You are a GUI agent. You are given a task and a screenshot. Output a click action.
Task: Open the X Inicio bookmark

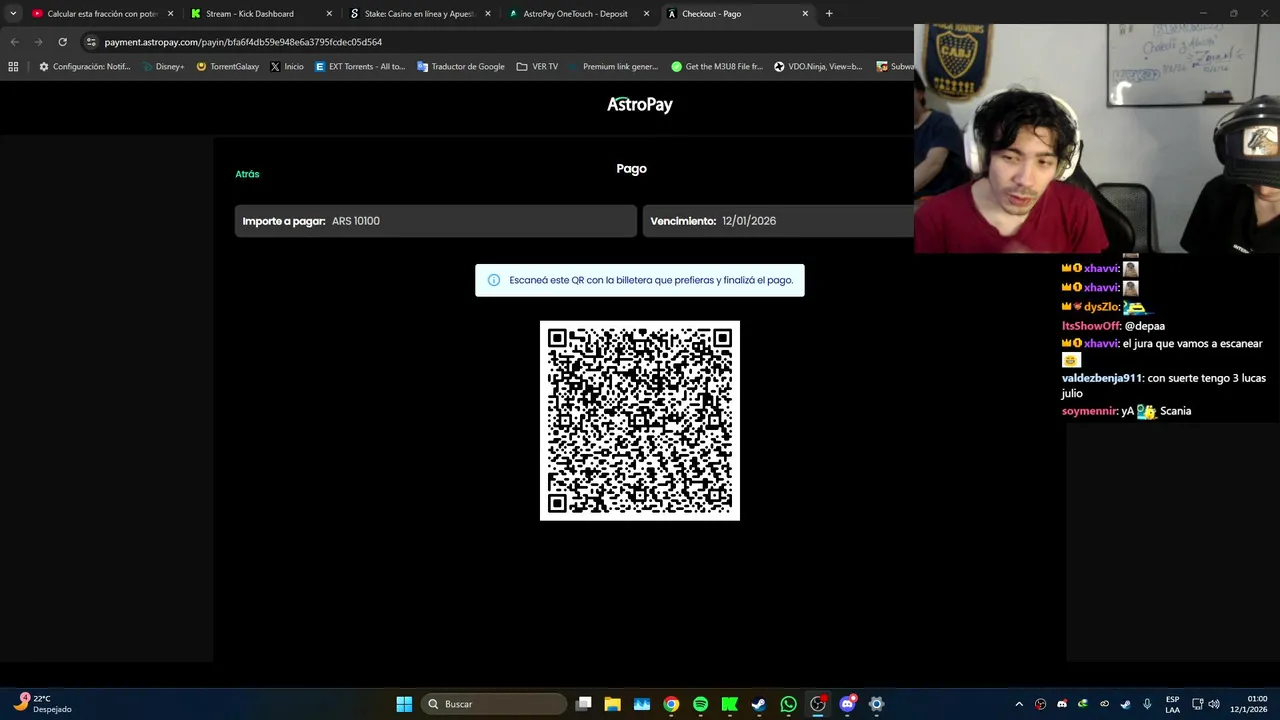pyautogui.click(x=287, y=67)
